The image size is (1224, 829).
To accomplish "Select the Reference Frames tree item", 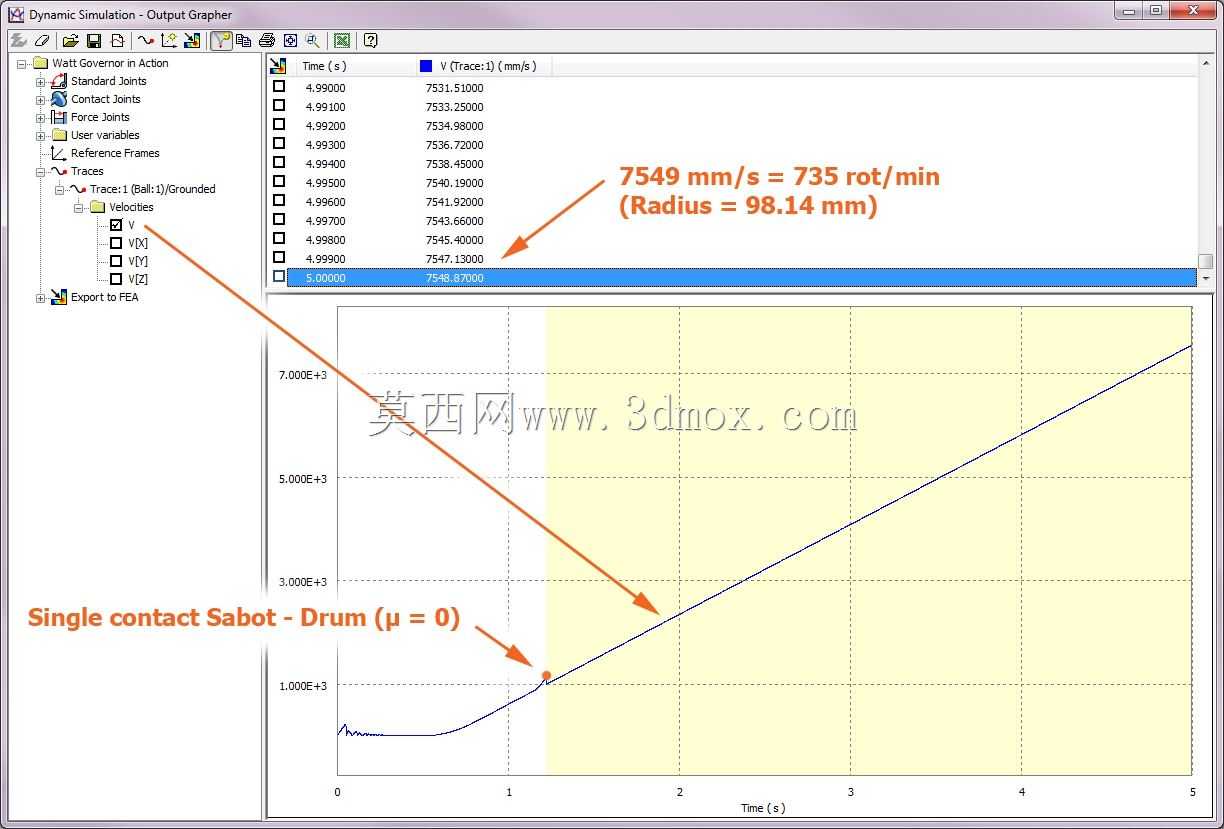I will 115,153.
